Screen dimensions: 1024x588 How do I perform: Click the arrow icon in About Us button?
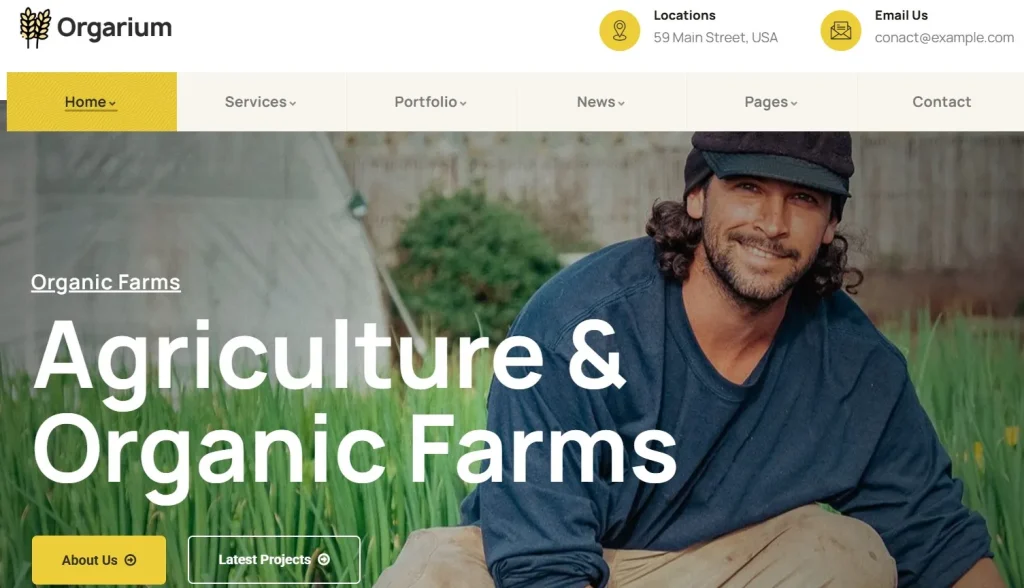click(131, 560)
